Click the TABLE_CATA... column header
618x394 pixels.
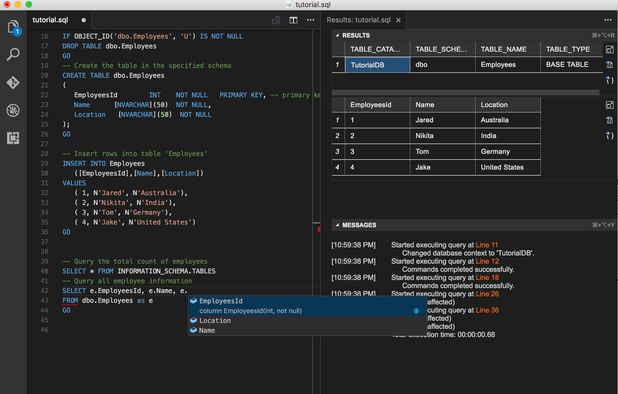pos(378,49)
